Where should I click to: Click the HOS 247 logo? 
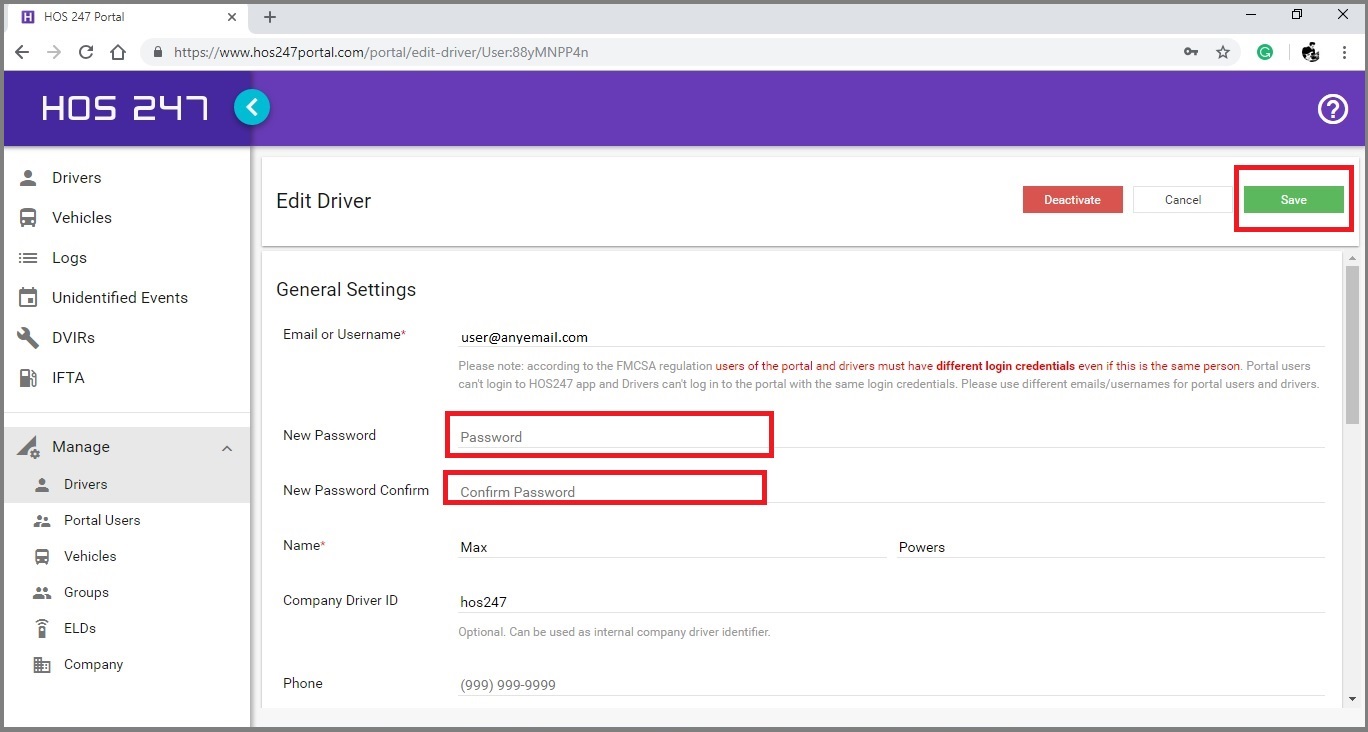pyautogui.click(x=125, y=108)
